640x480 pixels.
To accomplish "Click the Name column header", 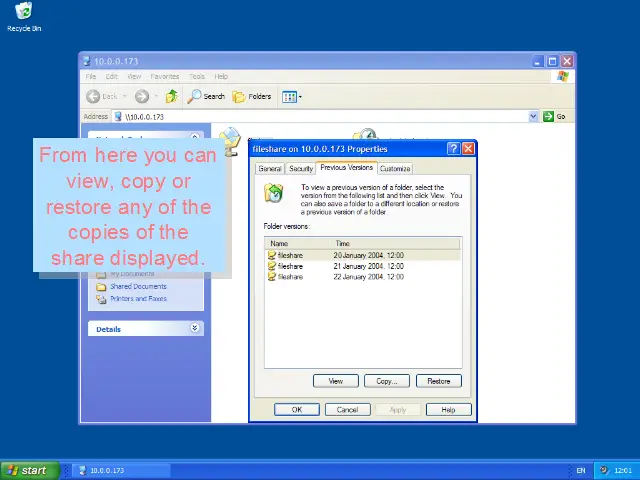I will click(x=298, y=243).
